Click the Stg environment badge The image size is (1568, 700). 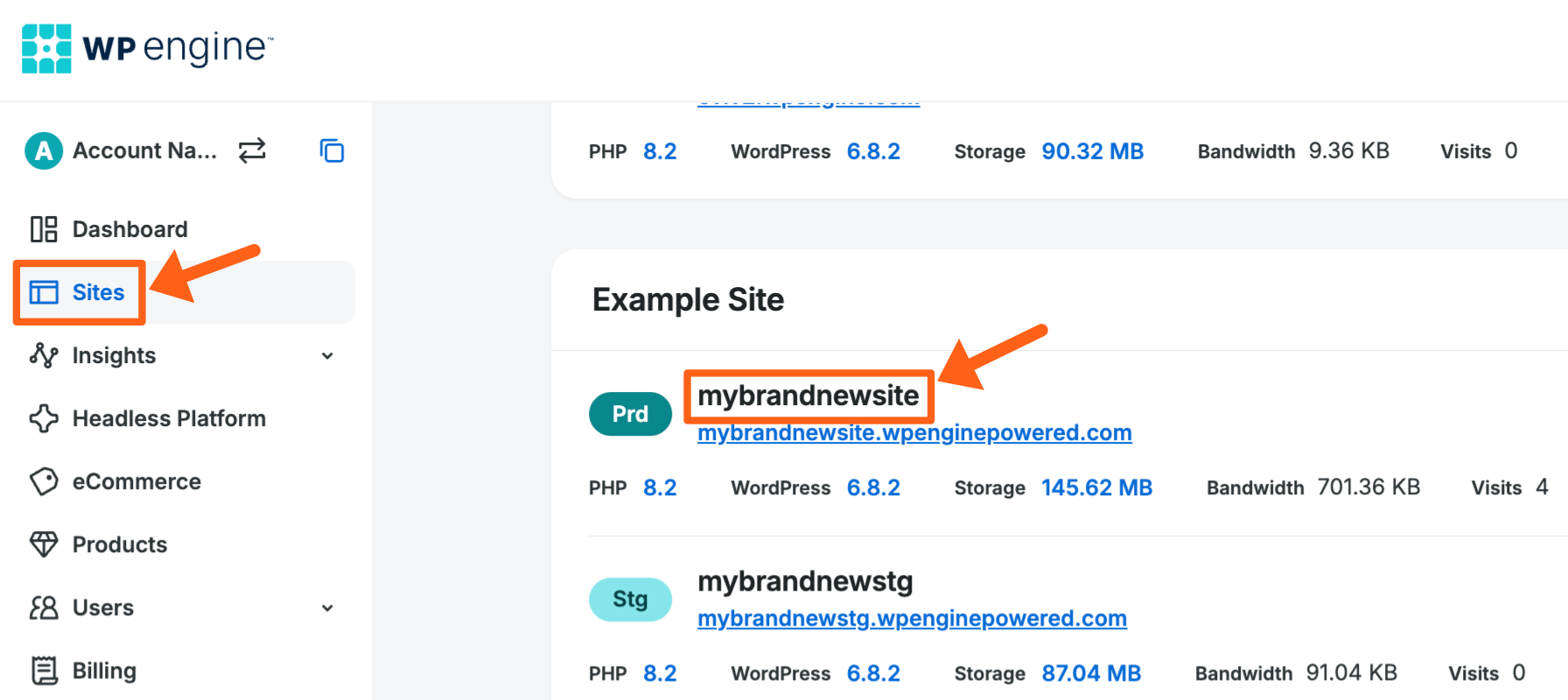coord(630,599)
